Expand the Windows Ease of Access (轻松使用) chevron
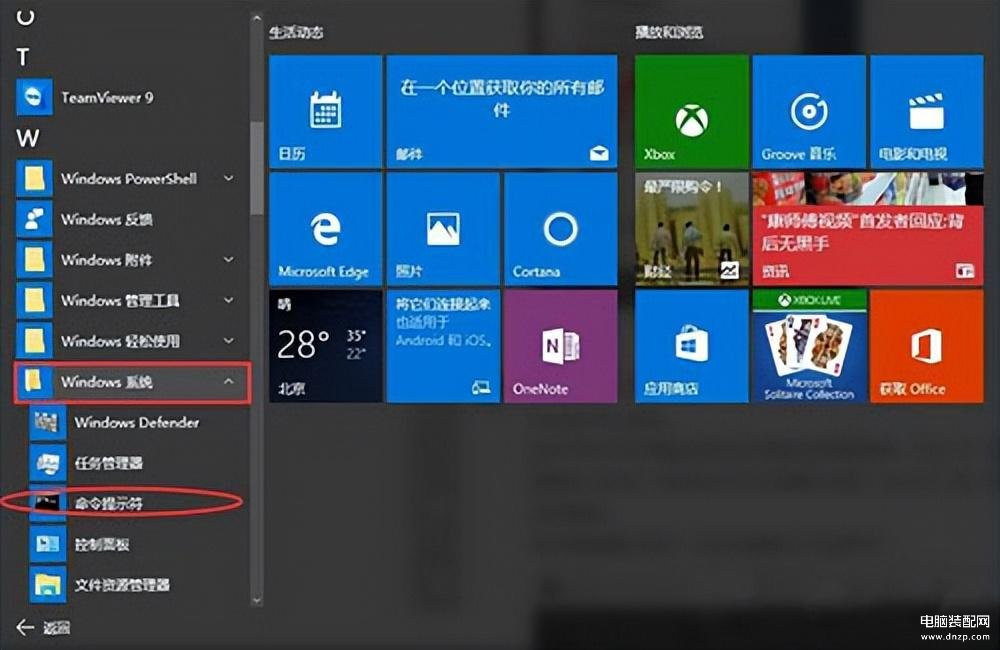This screenshot has height=650, width=1000. point(228,341)
